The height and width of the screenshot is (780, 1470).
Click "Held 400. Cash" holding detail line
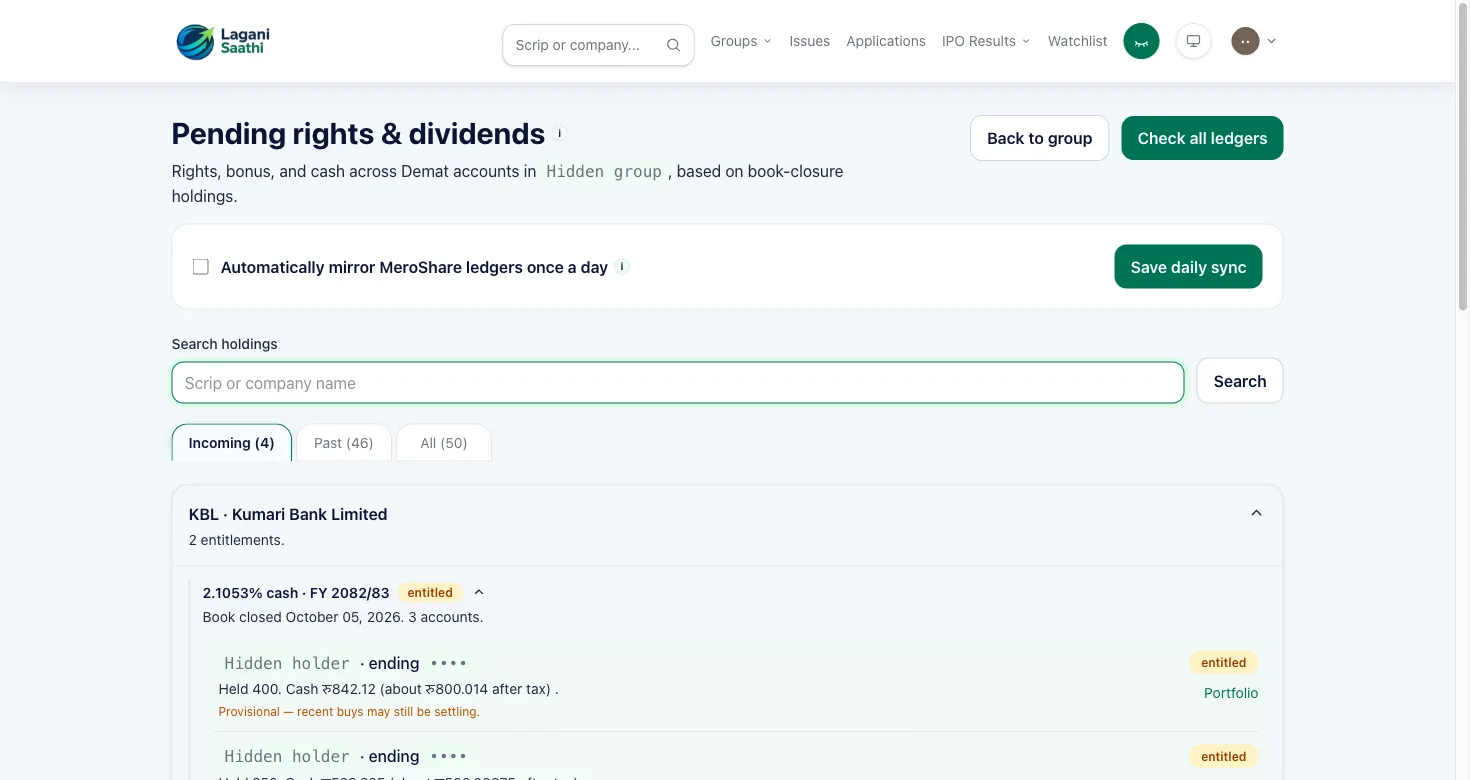pos(388,689)
